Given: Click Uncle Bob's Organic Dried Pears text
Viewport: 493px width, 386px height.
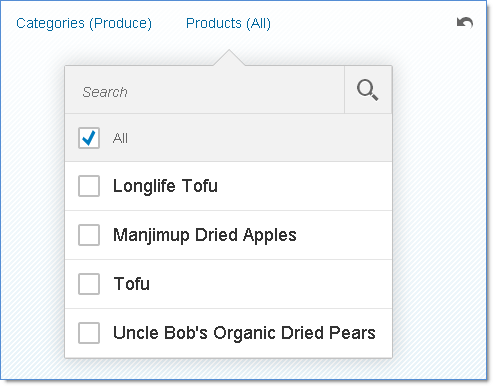Looking at the screenshot, I should pos(244,333).
